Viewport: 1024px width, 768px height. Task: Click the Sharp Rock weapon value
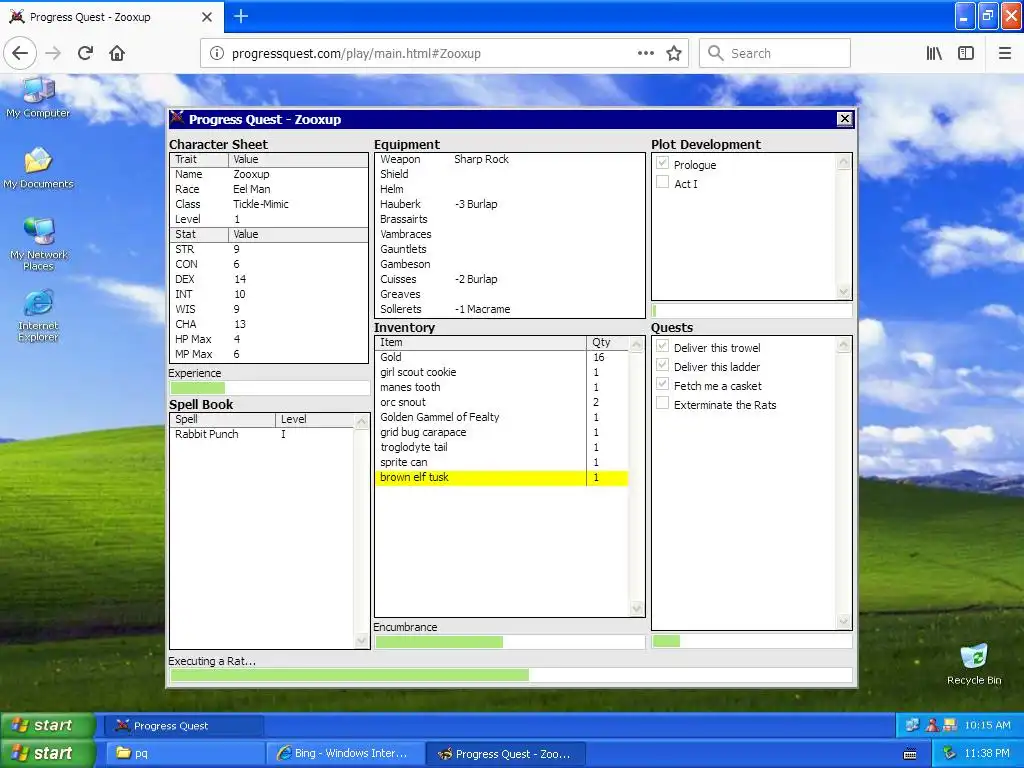pos(481,159)
